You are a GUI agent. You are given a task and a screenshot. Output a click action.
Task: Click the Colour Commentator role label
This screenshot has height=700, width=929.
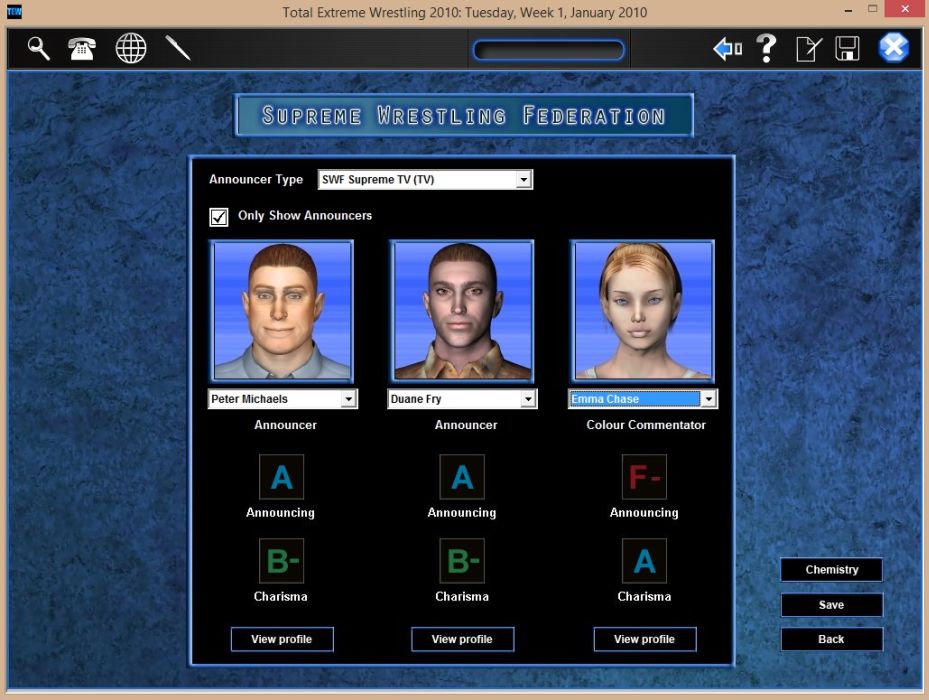coord(646,425)
